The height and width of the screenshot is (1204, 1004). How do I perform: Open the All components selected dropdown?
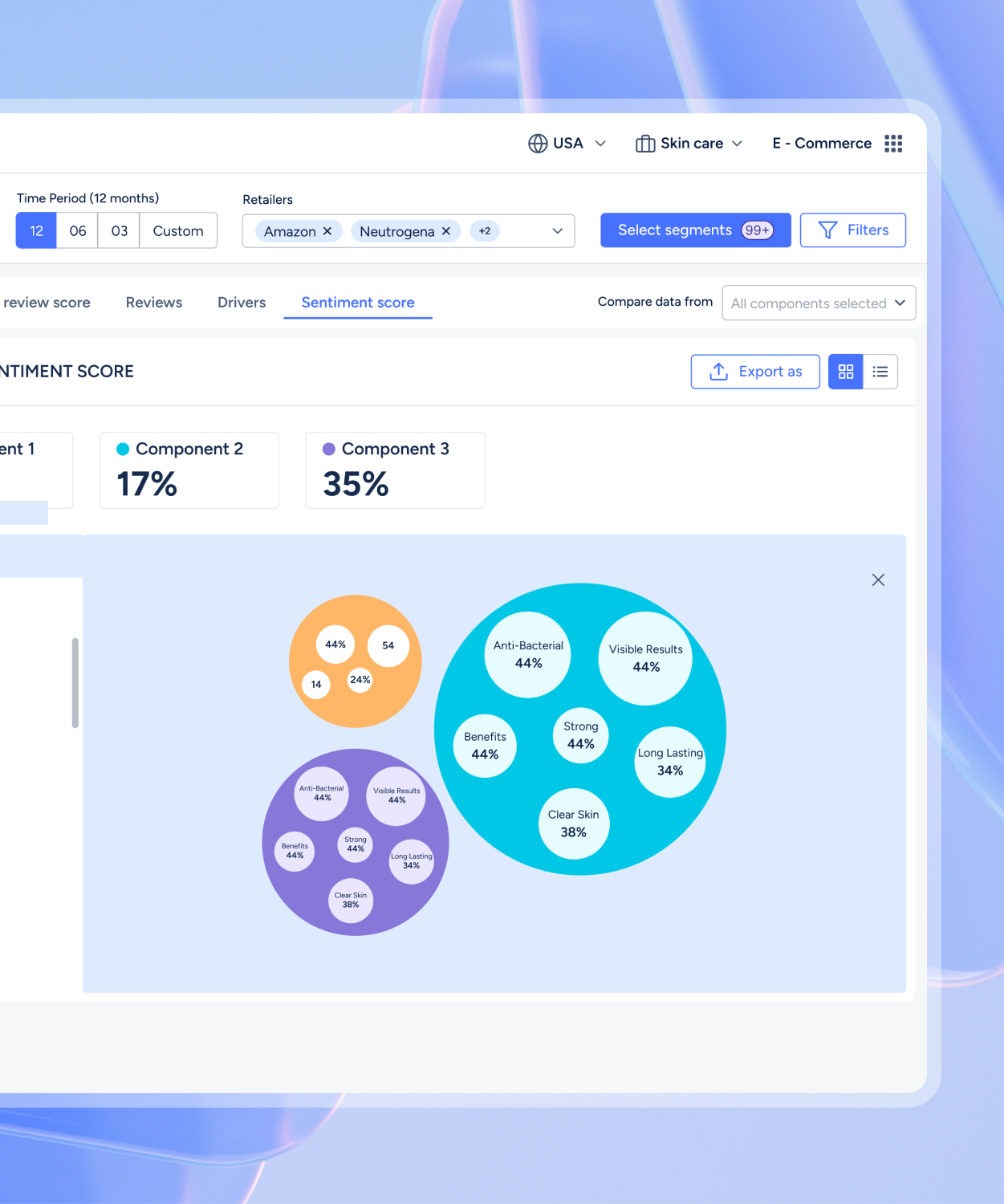point(819,303)
